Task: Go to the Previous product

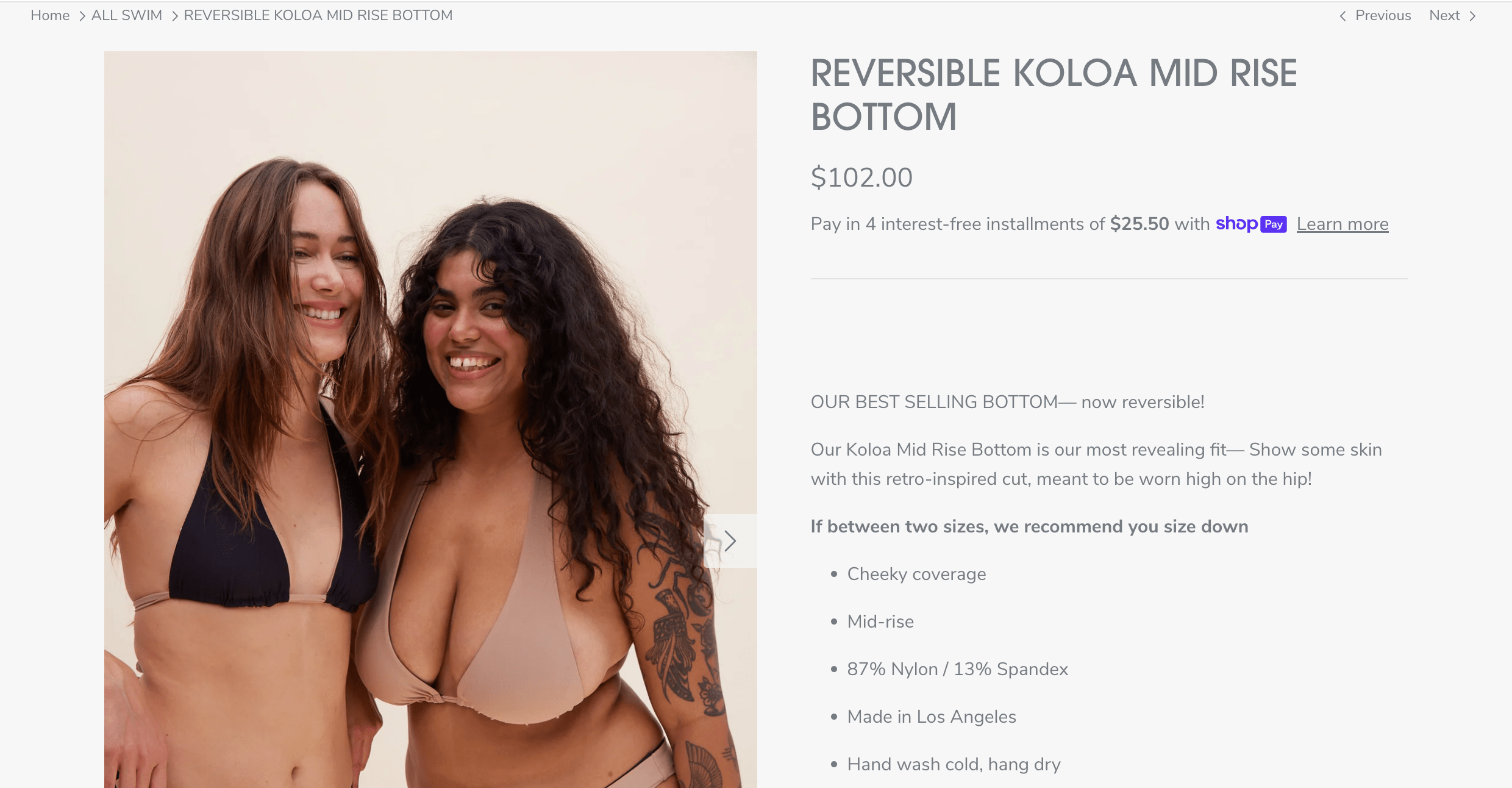Action: coord(1383,15)
